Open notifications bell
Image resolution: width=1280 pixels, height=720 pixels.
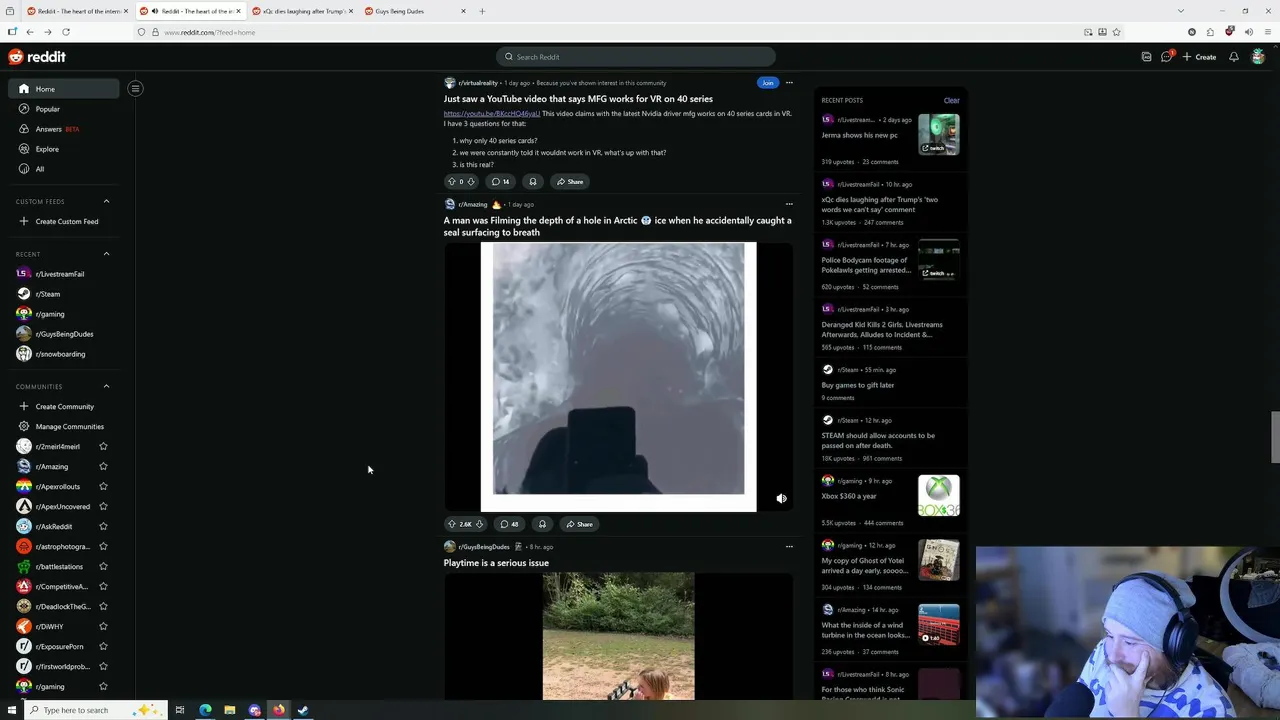tap(1234, 57)
